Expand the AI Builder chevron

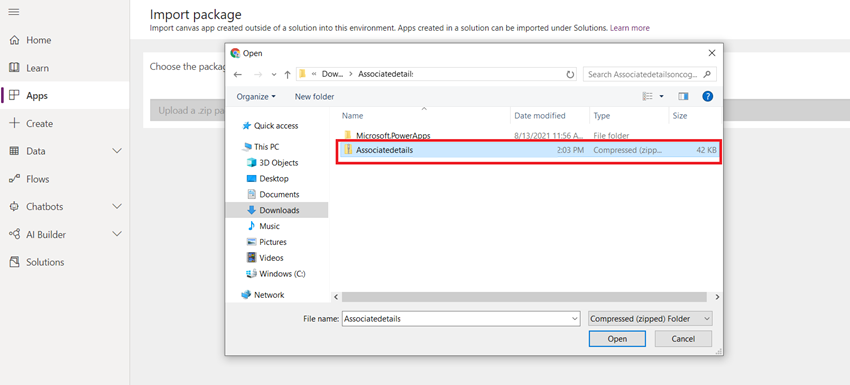coord(117,234)
